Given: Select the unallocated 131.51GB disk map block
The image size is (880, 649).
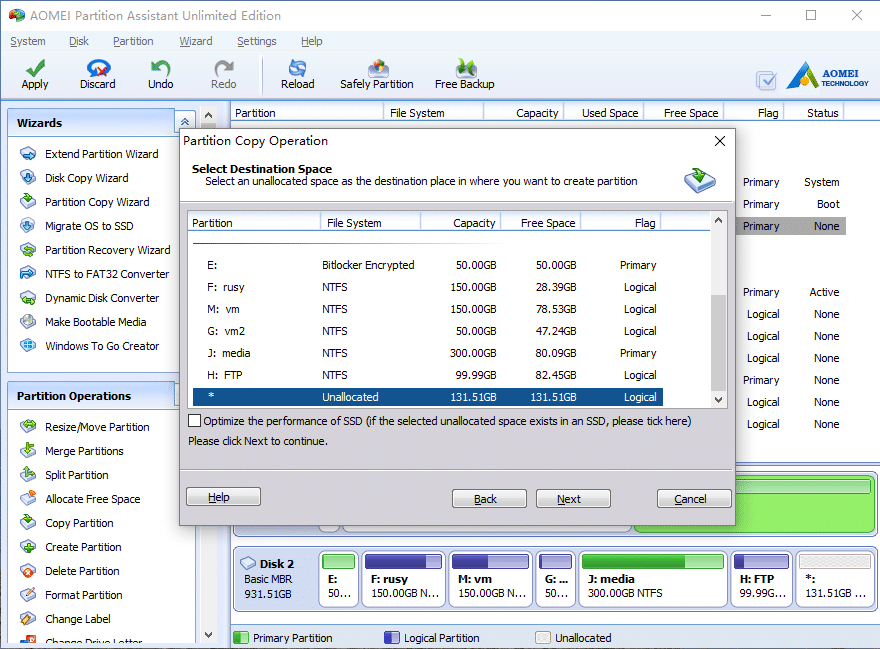Looking at the screenshot, I should [x=835, y=579].
